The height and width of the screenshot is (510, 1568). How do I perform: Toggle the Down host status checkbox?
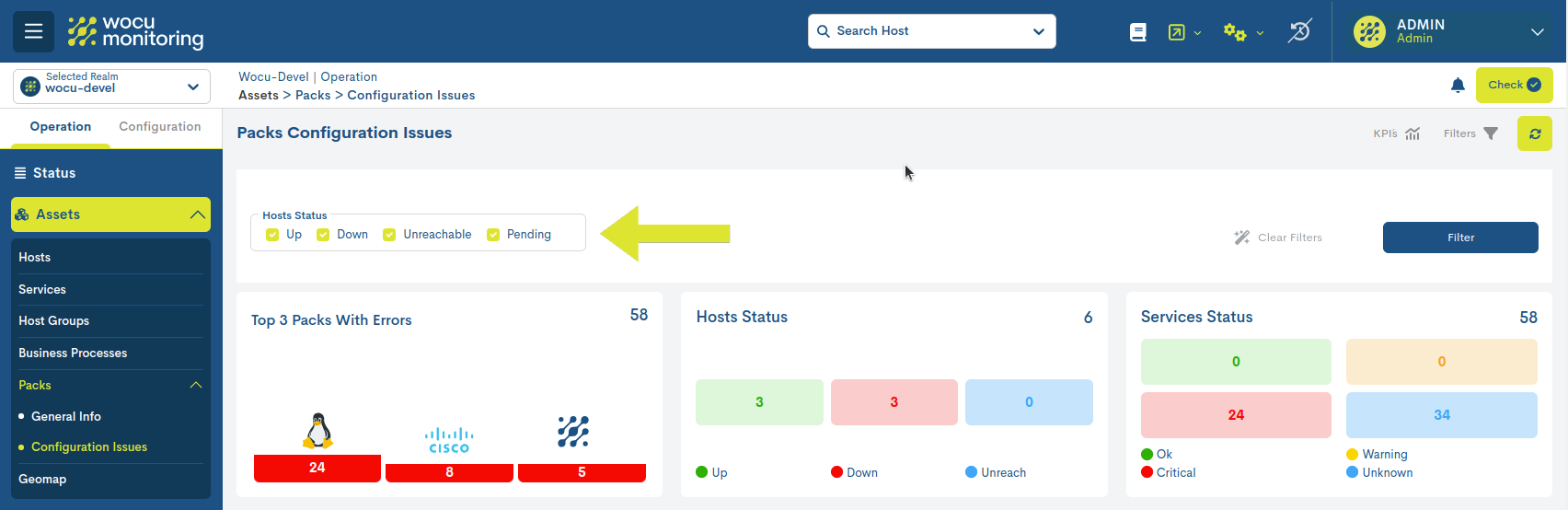323,235
